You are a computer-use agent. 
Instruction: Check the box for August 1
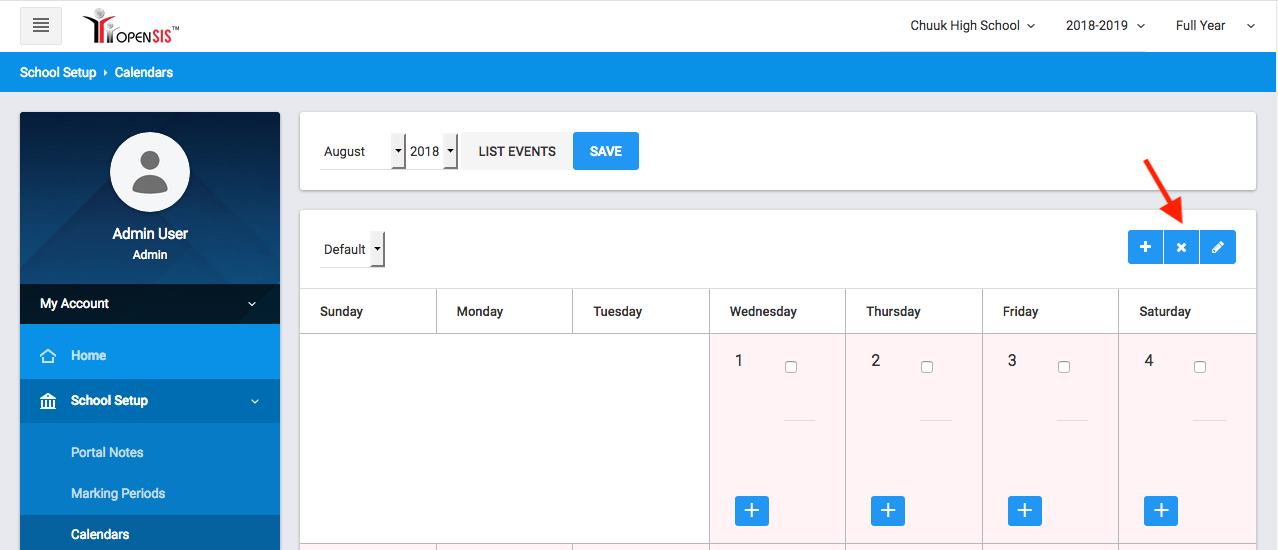click(791, 367)
